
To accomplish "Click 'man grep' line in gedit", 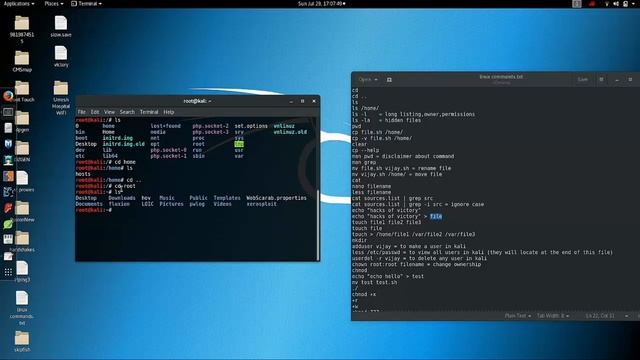I will coord(364,162).
